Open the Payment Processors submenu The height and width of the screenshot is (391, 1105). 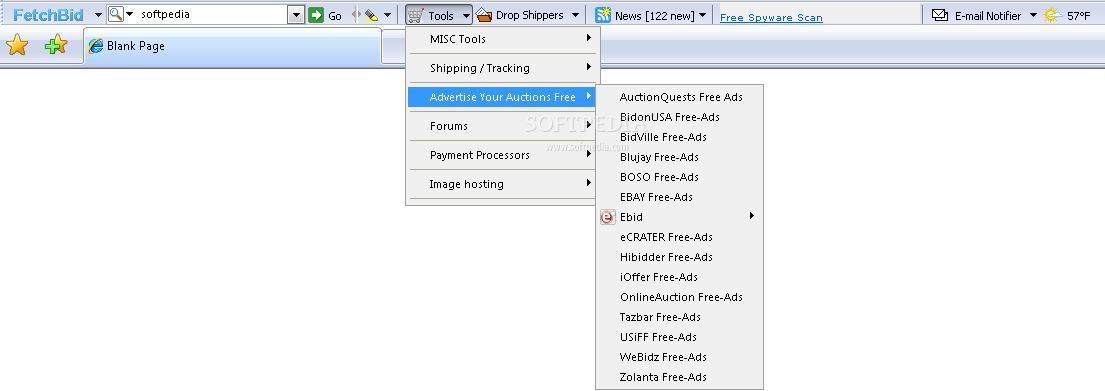pos(502,154)
